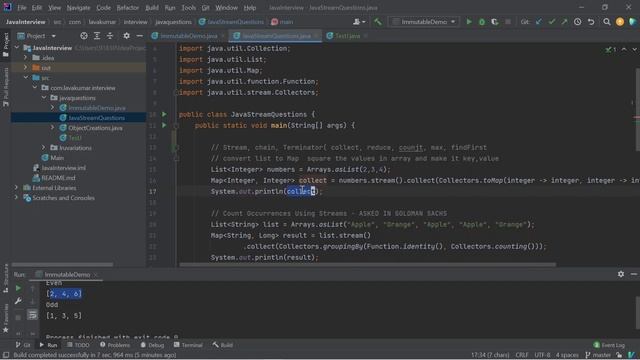Click Git update project arrow icon
640x360 pixels.
click(x=539, y=22)
